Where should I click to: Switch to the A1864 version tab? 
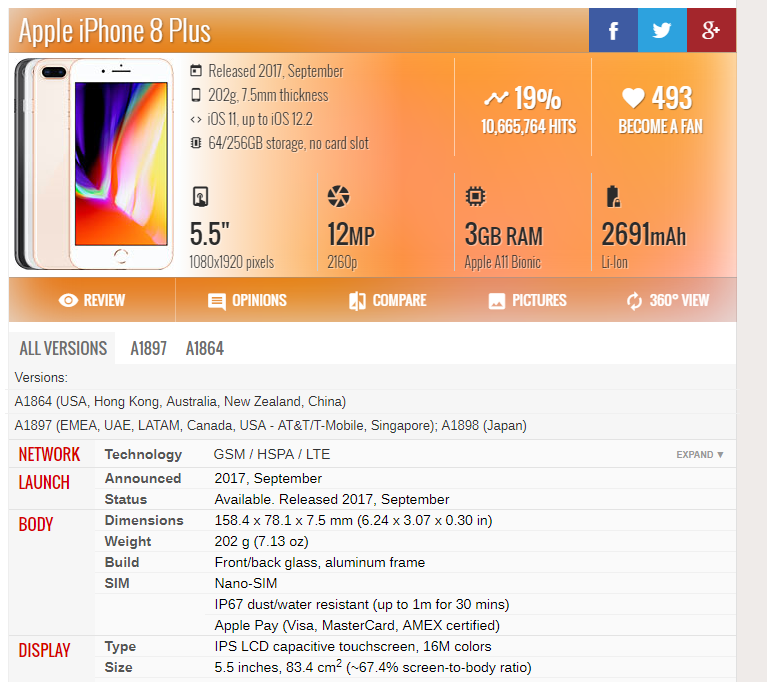pyautogui.click(x=205, y=348)
